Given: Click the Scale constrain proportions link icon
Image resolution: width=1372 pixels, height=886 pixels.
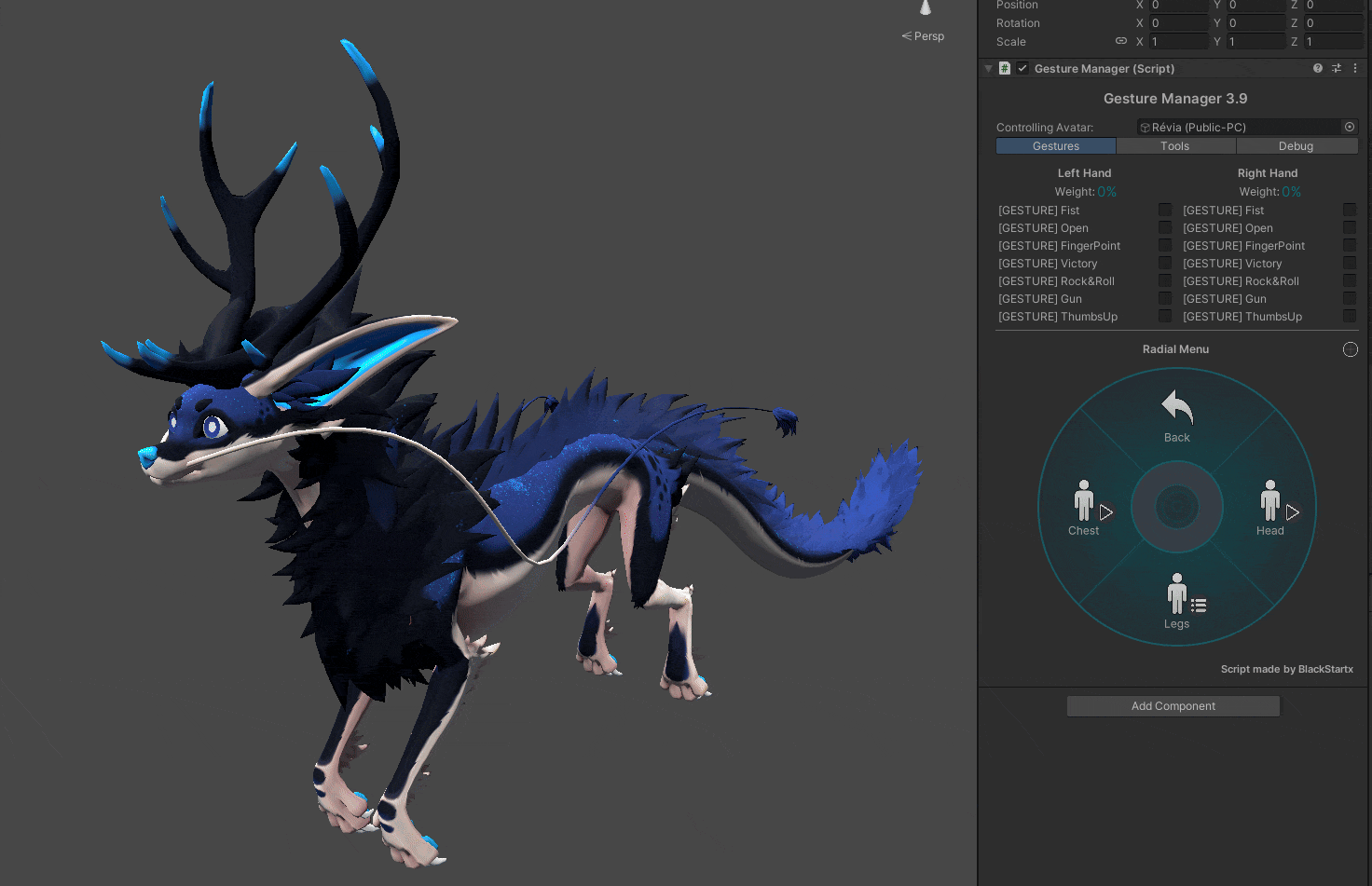Looking at the screenshot, I should (1121, 41).
